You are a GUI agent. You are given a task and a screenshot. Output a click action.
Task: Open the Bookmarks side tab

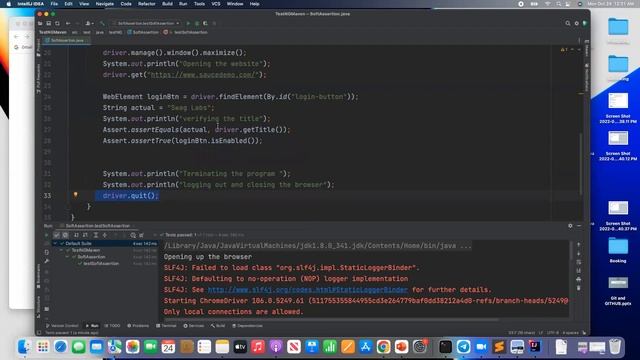[x=39, y=276]
